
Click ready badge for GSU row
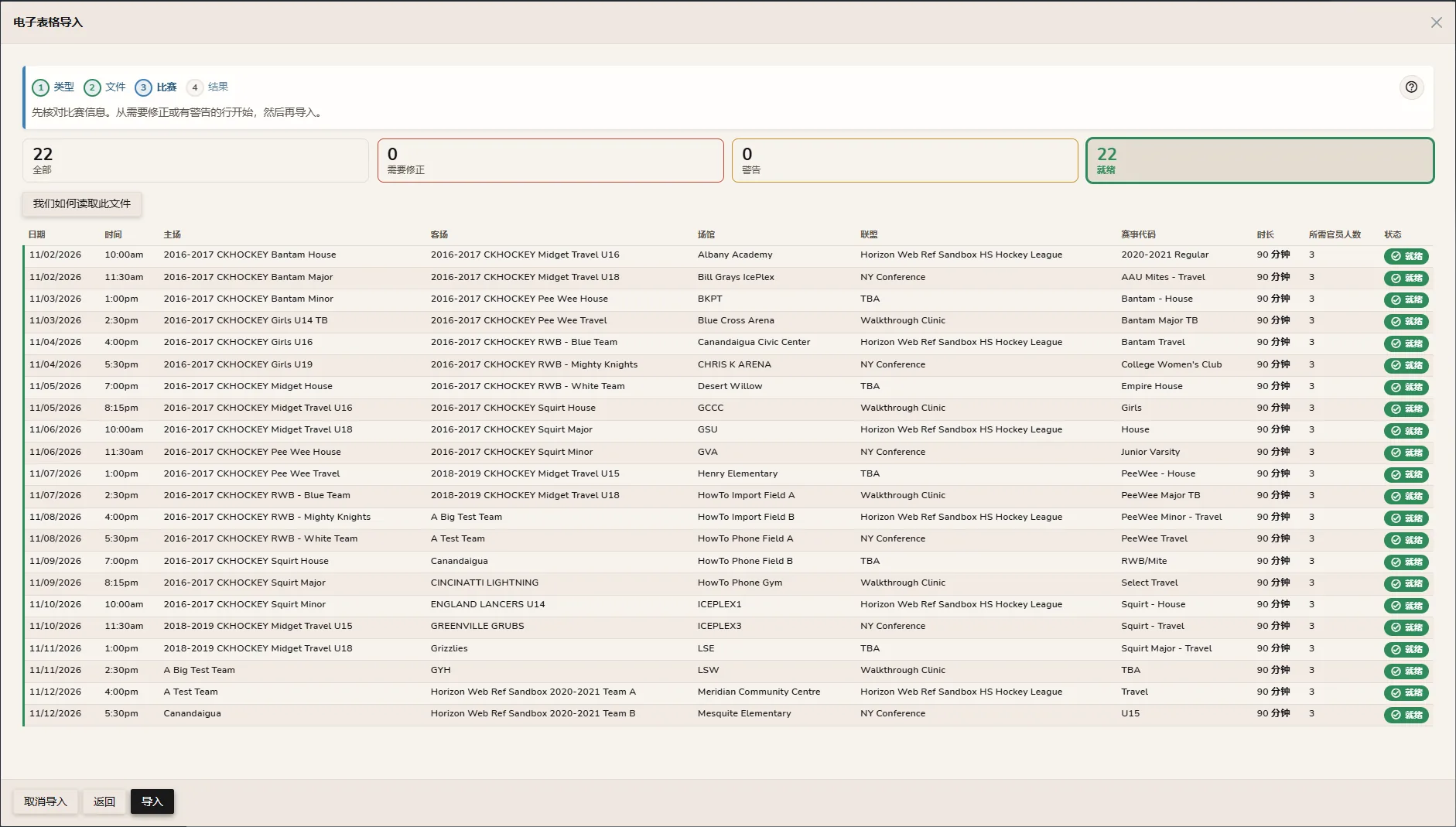click(x=1406, y=431)
